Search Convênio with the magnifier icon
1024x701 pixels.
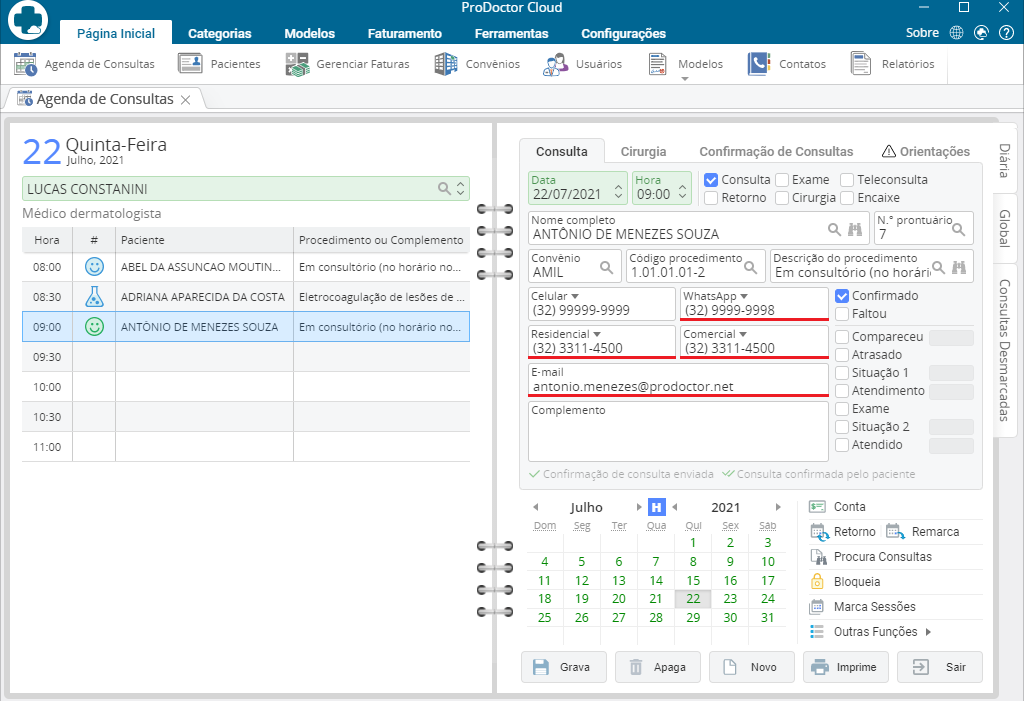click(606, 267)
